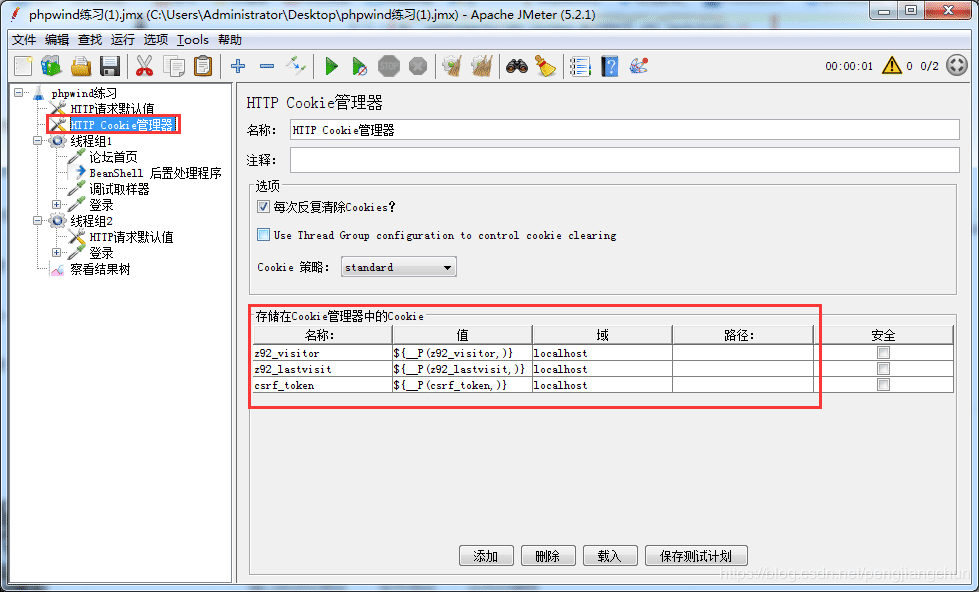The width and height of the screenshot is (979, 592).
Task: Click the 保存测试计划 button
Action: 696,556
